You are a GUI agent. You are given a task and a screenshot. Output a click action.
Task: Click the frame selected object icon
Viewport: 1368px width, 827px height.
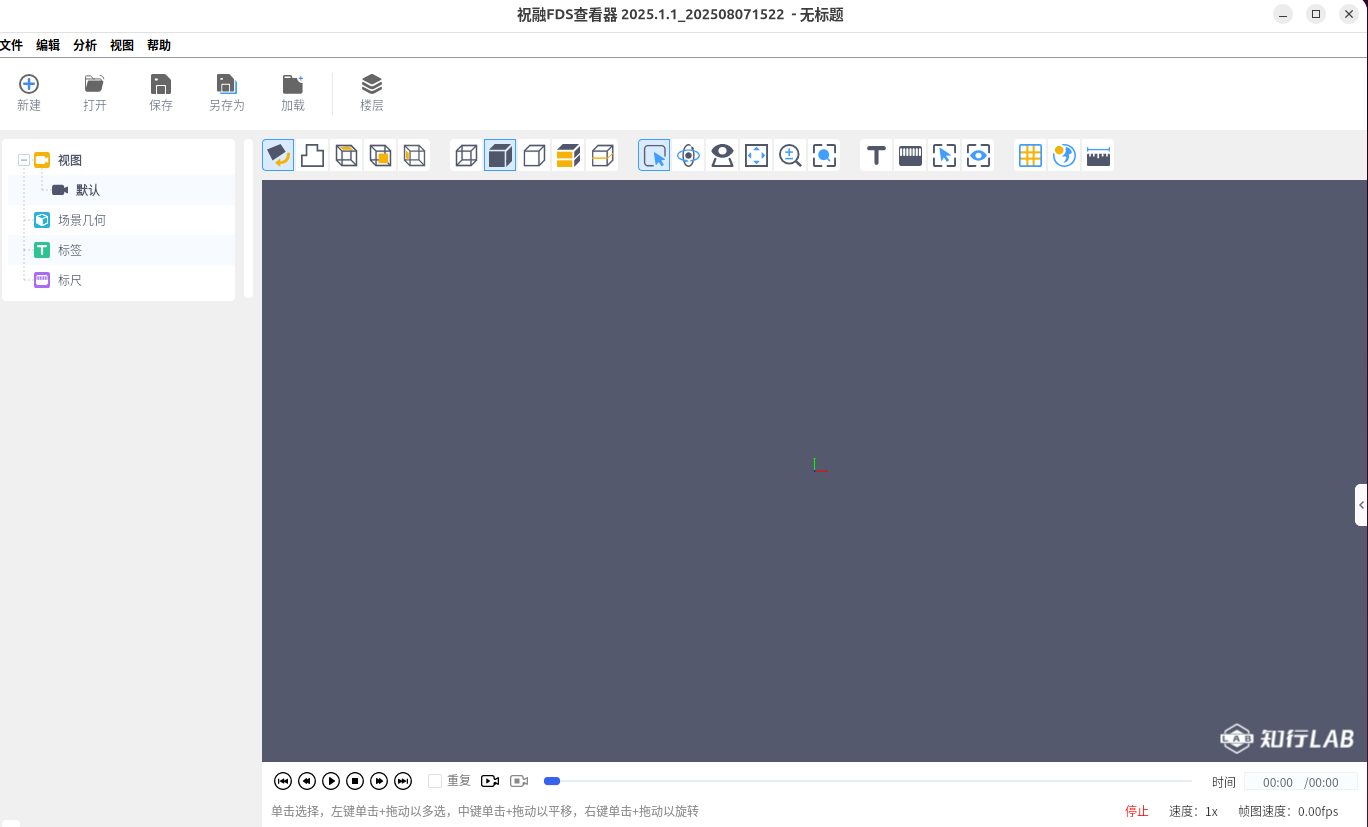point(944,155)
